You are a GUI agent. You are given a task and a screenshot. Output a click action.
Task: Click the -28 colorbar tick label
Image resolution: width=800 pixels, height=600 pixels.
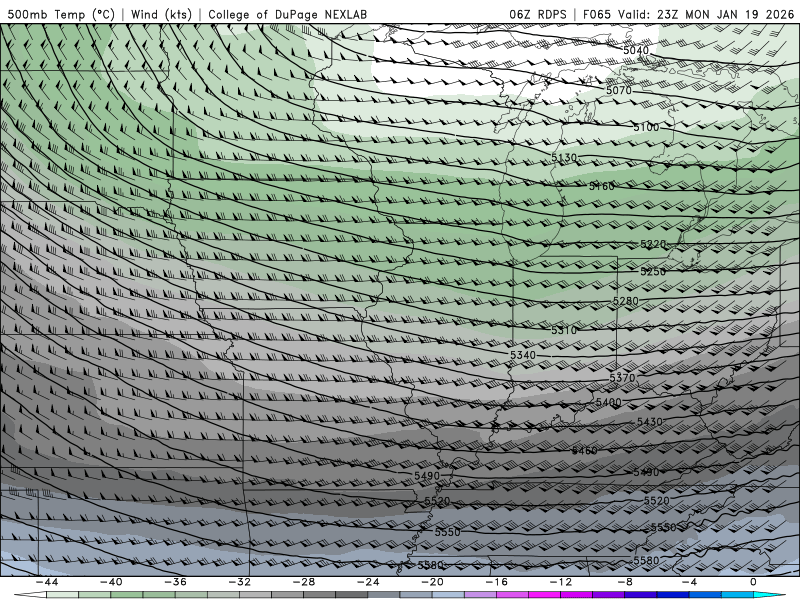304,582
